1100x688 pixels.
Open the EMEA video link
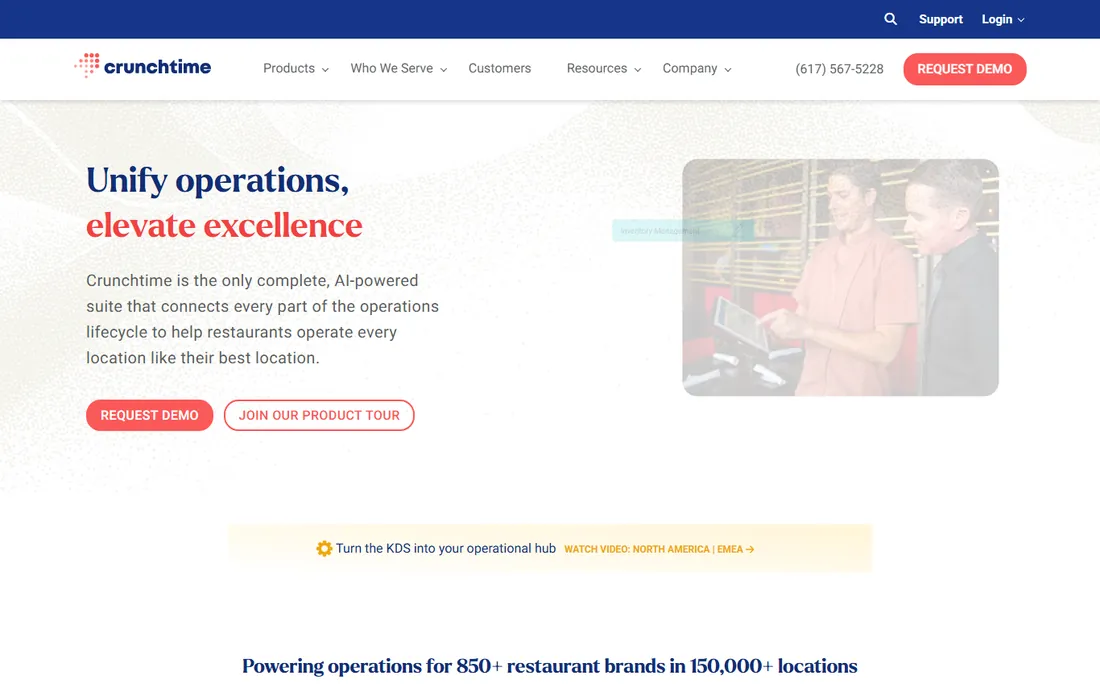pos(735,549)
